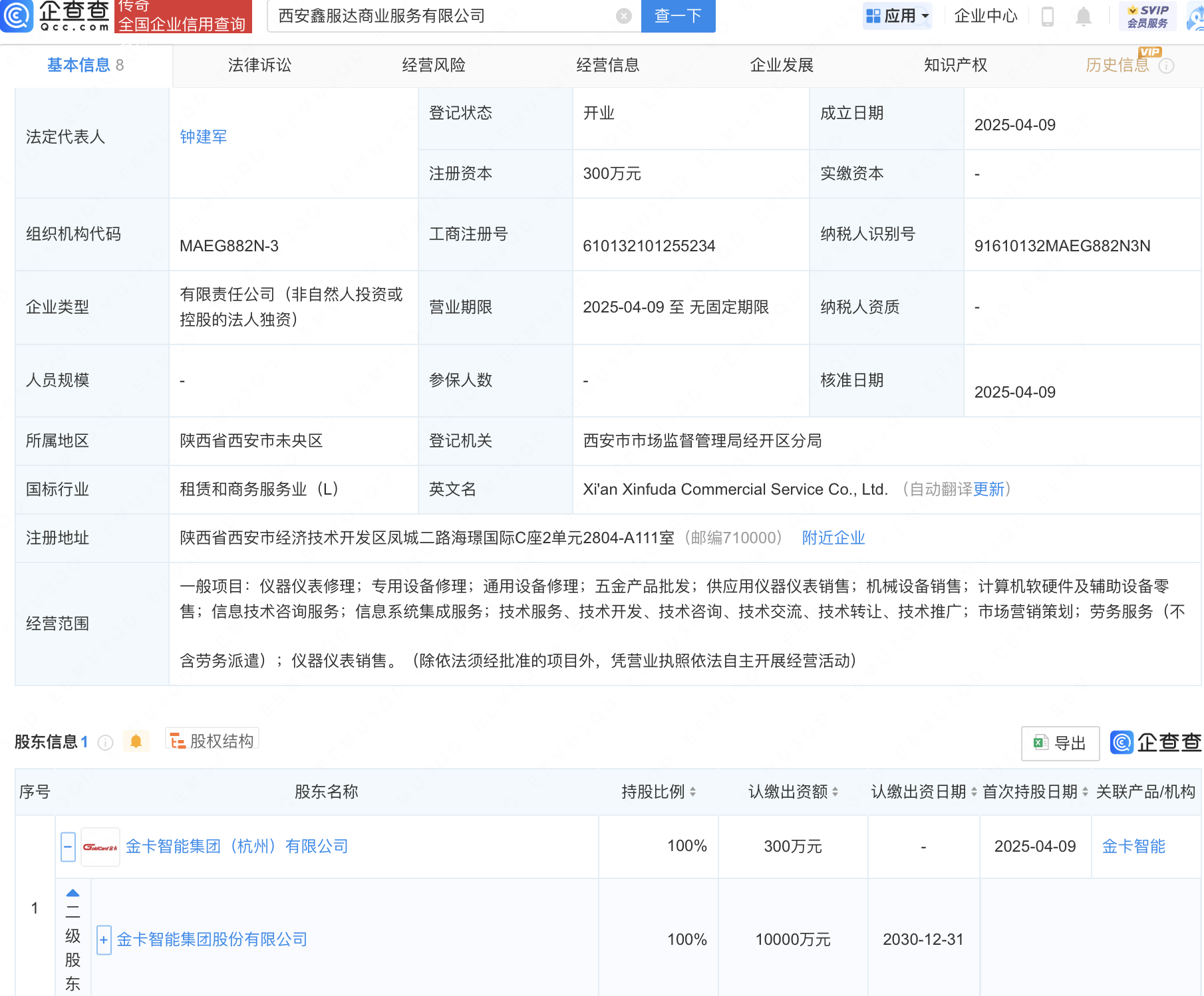This screenshot has height=996, width=1204.
Task: Click the registration number 610132101255234
Action: 649,246
